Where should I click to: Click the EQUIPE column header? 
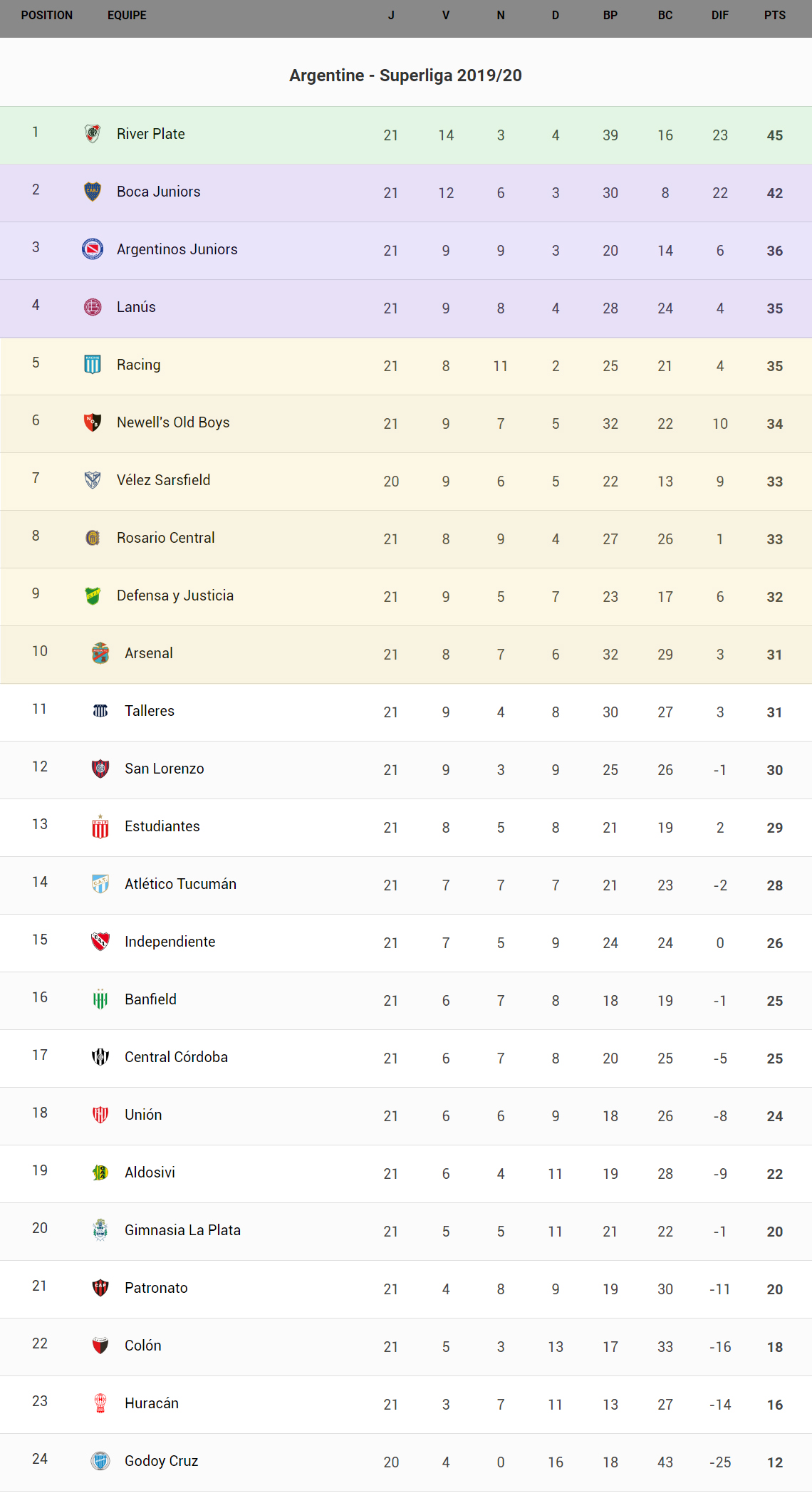pyautogui.click(x=127, y=16)
